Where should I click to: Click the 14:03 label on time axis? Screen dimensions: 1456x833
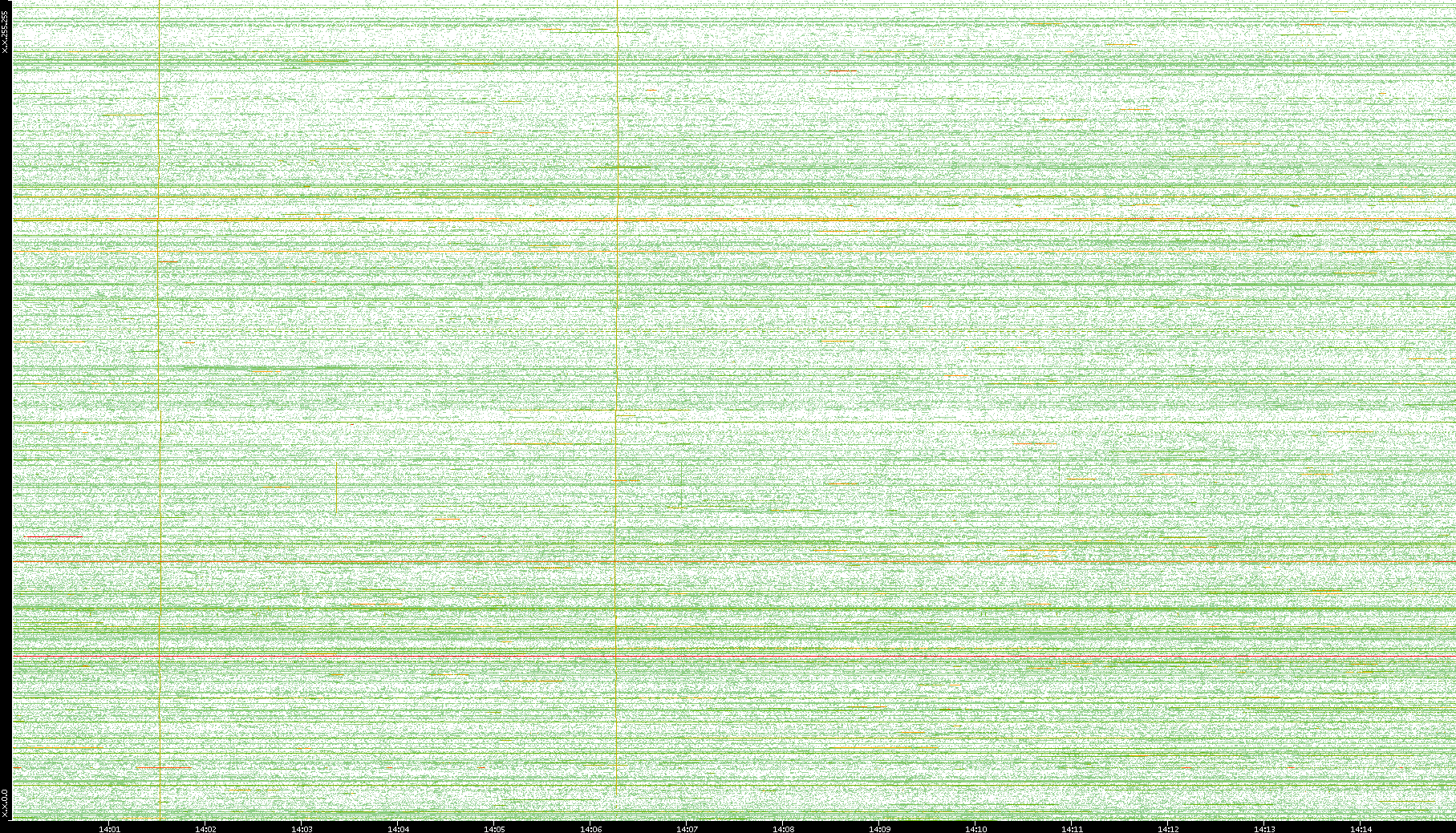(302, 828)
